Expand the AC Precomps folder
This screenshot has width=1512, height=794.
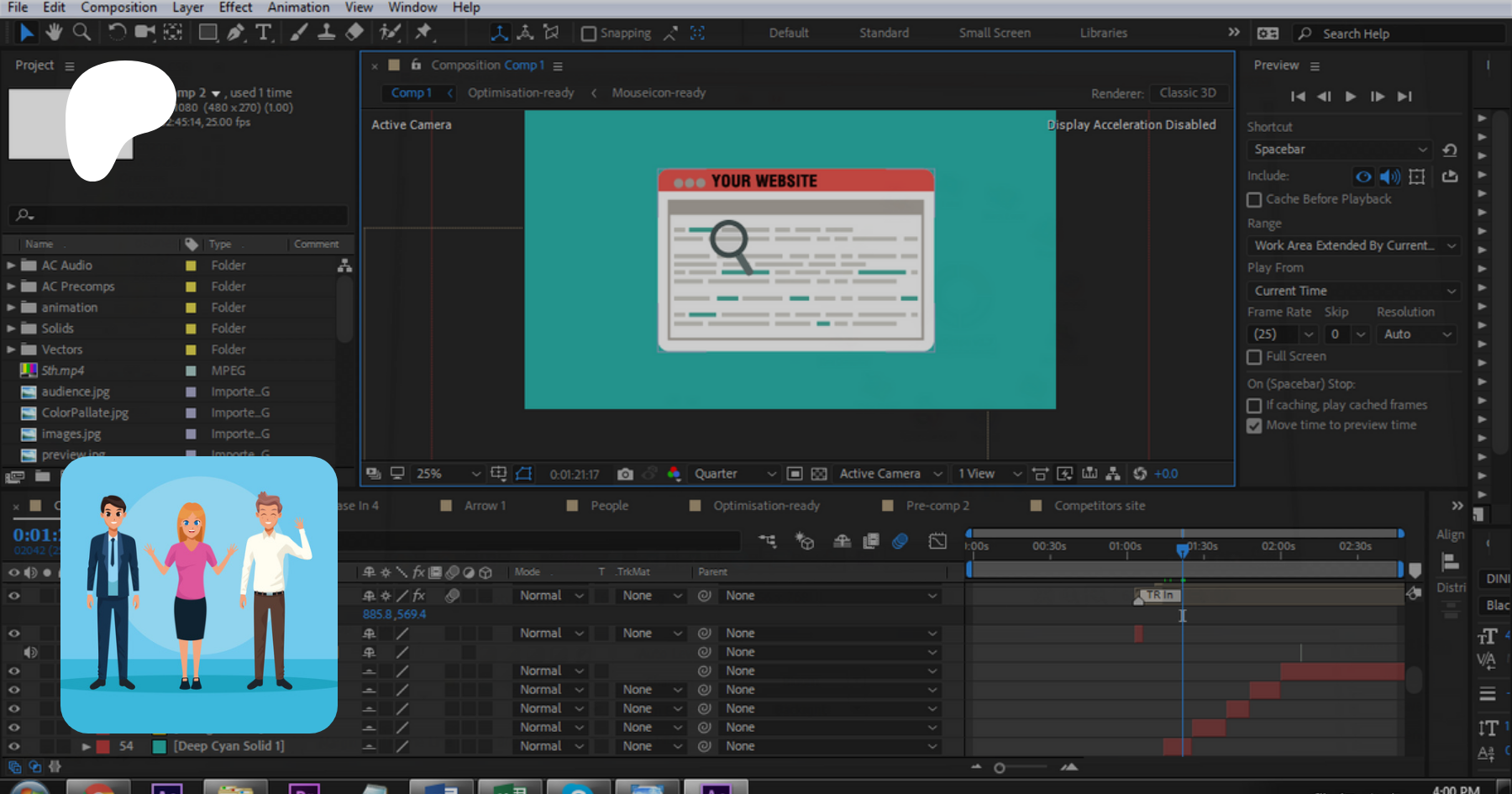point(11,287)
